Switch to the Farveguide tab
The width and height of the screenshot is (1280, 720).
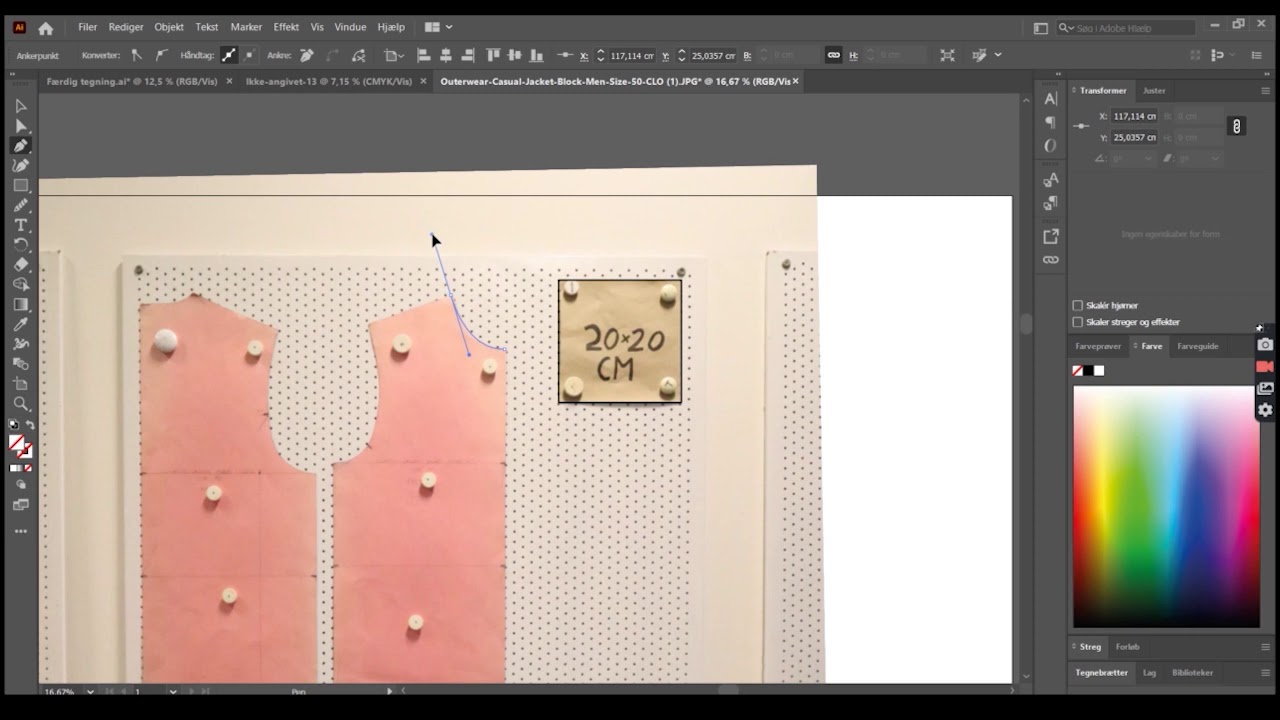coord(1198,346)
